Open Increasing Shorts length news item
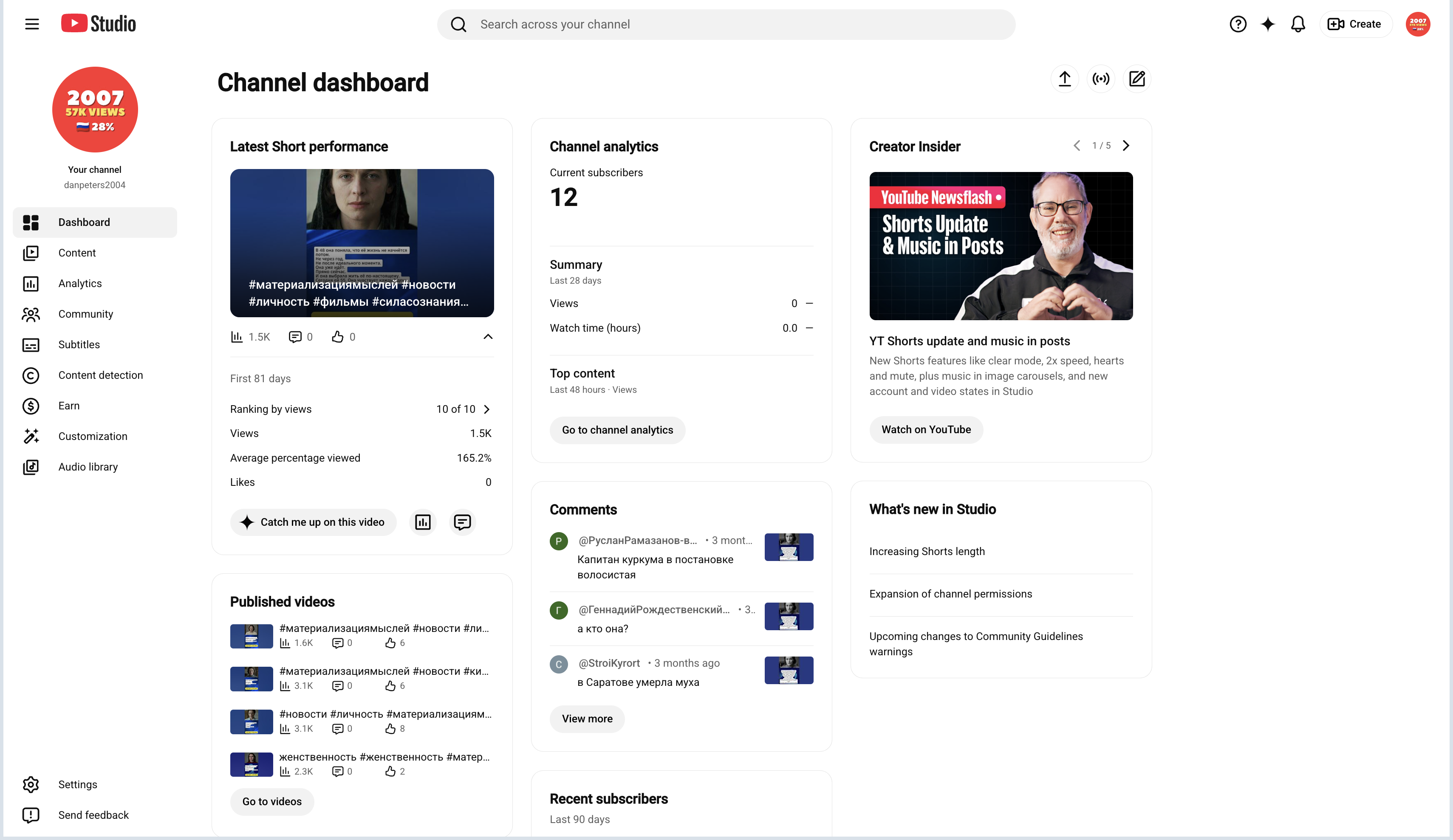Image resolution: width=1453 pixels, height=840 pixels. [x=927, y=552]
